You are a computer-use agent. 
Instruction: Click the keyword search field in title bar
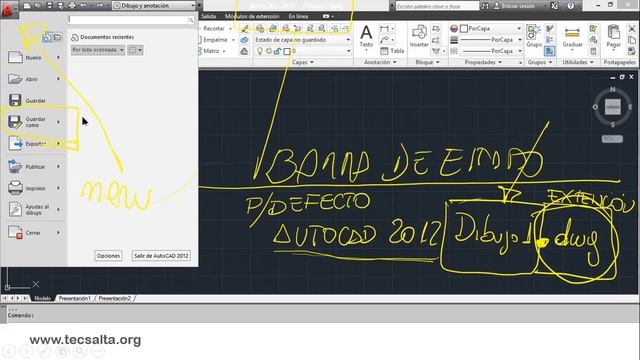tap(437, 6)
